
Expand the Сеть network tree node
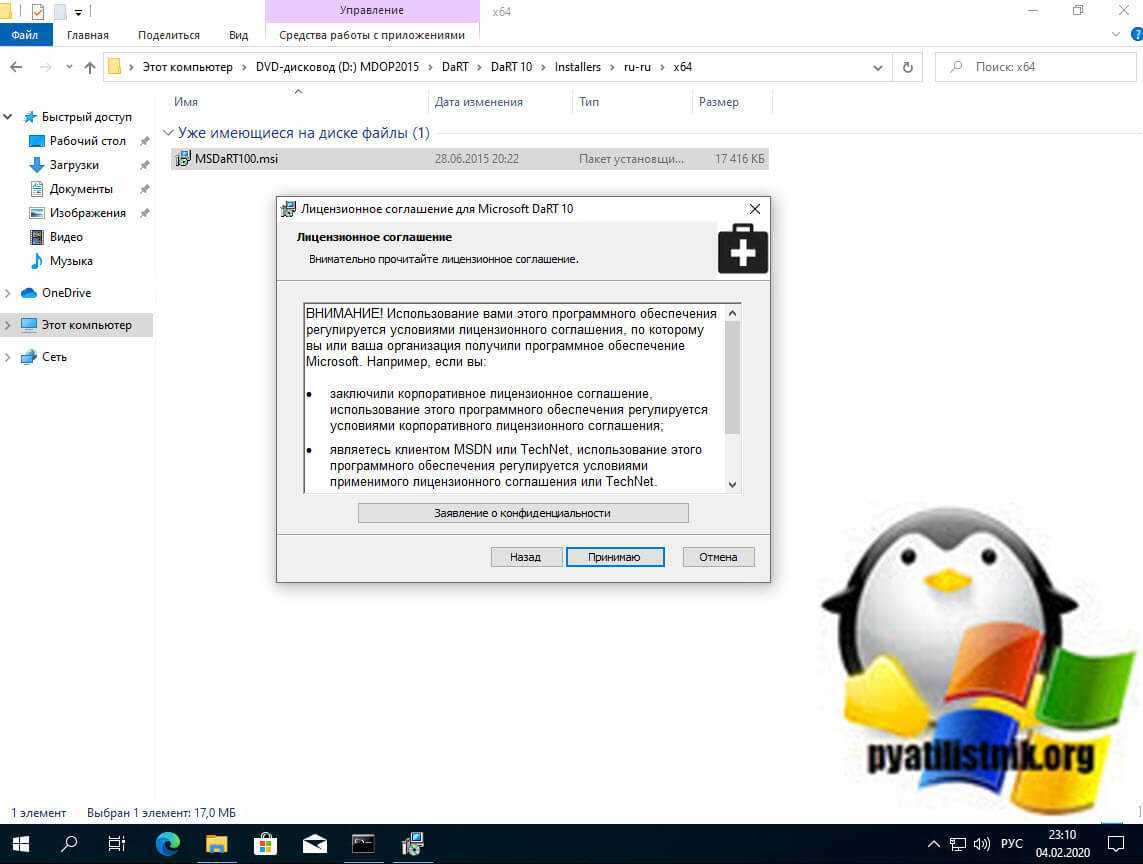click(8, 357)
